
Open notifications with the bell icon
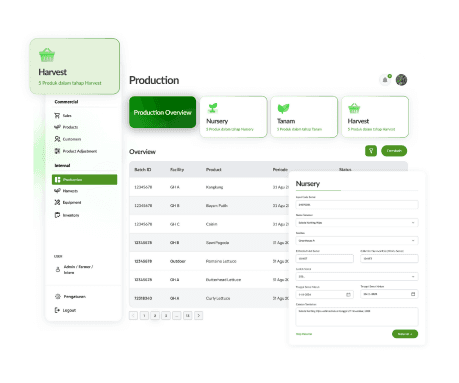tap(385, 80)
